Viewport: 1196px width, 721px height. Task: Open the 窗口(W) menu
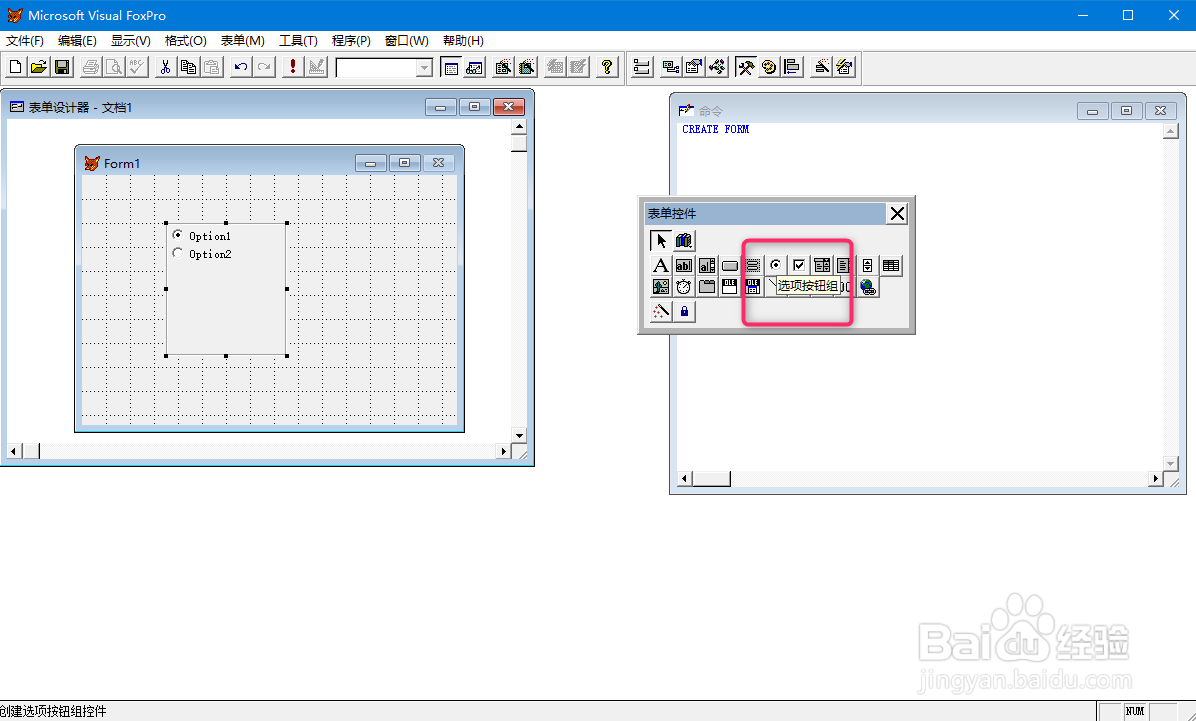(x=407, y=40)
